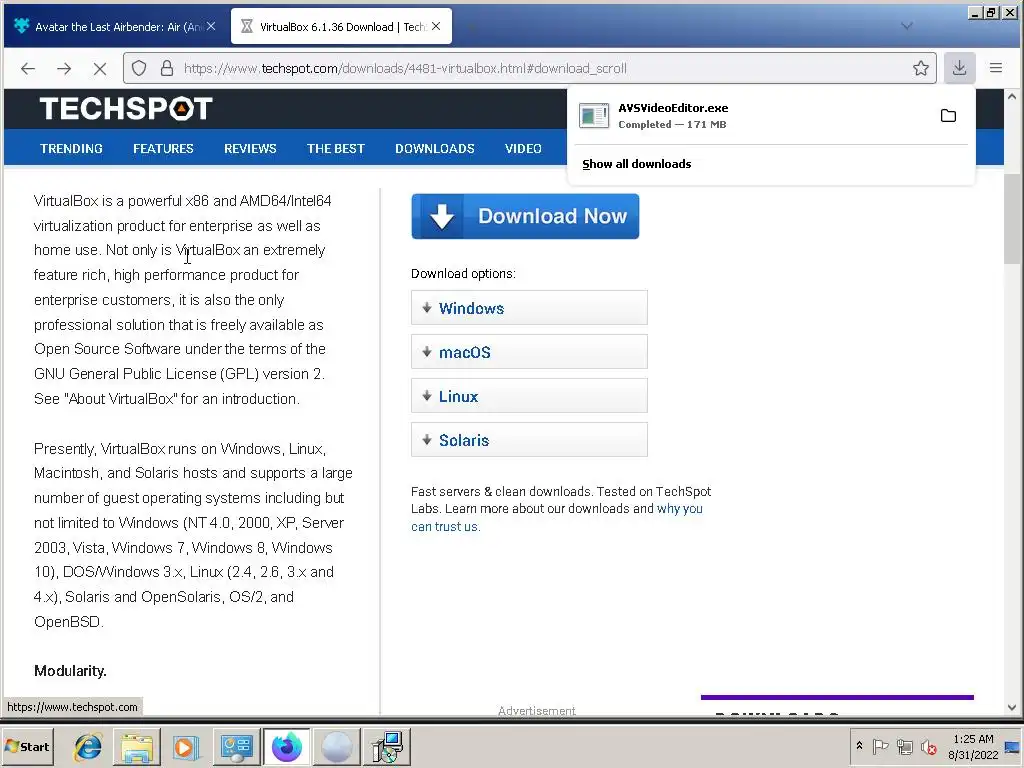The width and height of the screenshot is (1024, 768).
Task: Open the Firefox hamburger application menu
Action: pos(996,68)
